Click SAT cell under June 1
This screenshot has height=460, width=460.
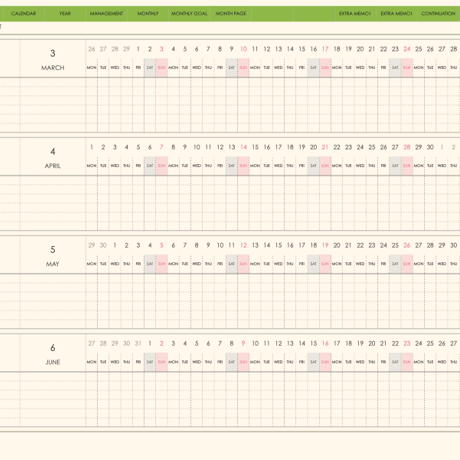(150, 362)
